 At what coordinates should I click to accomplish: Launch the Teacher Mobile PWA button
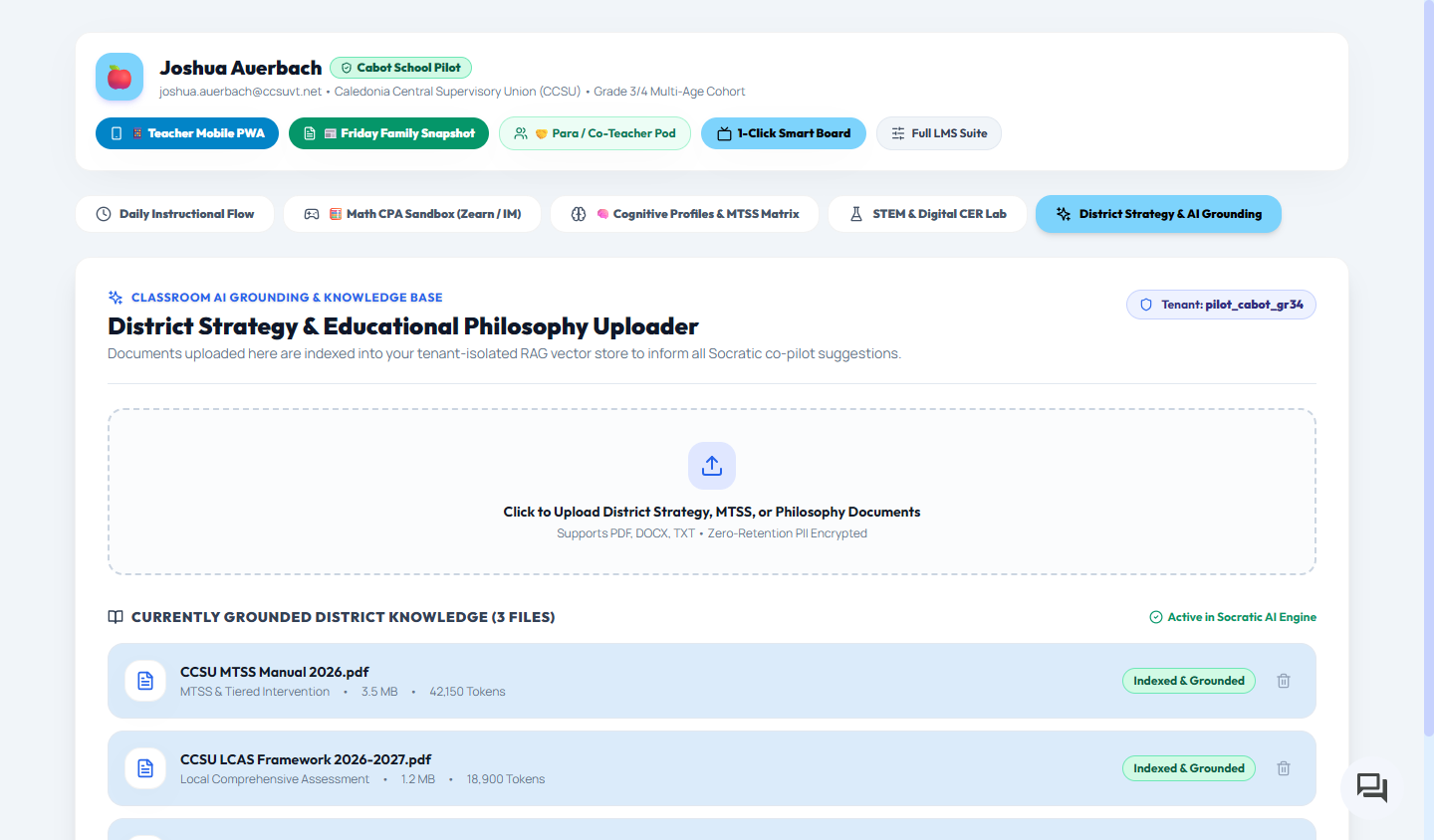(x=187, y=133)
